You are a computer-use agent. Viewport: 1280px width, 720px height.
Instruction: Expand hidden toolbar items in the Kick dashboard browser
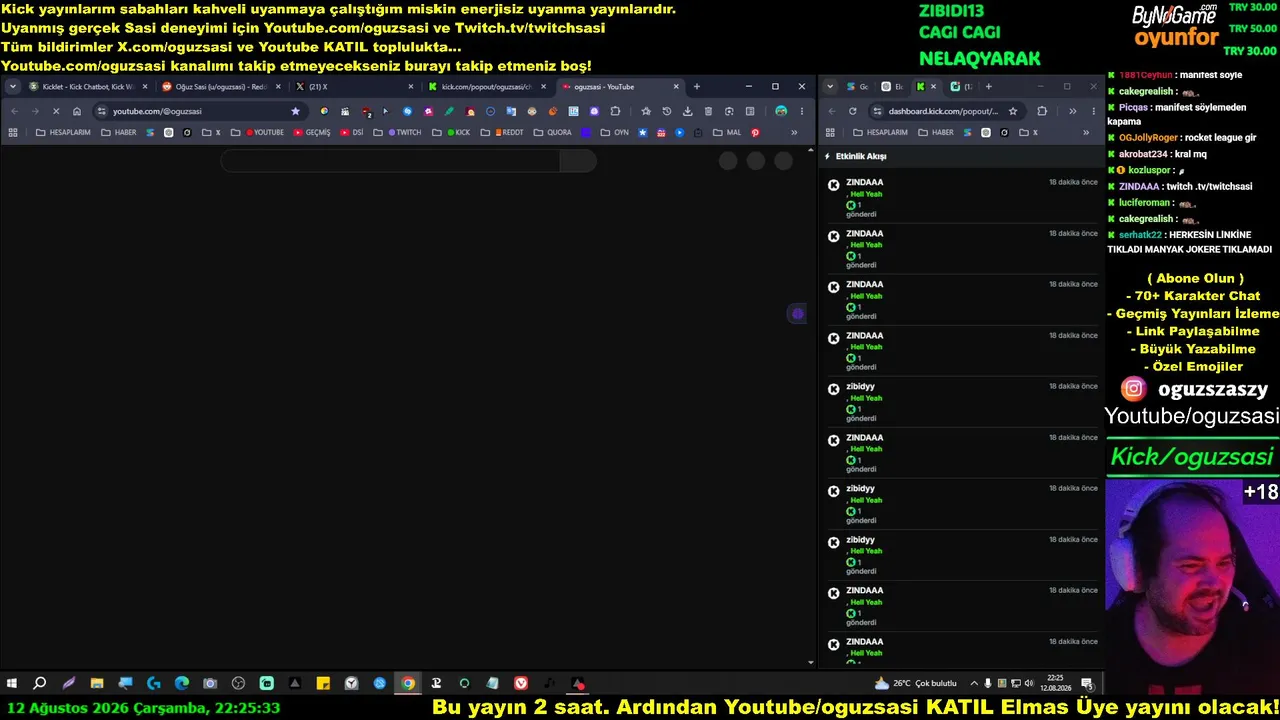tap(1072, 111)
